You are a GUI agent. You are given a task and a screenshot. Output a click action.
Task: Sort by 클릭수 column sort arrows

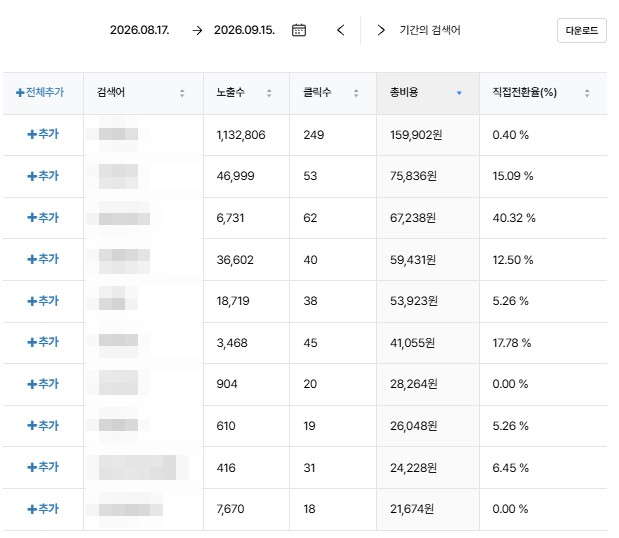(x=356, y=93)
